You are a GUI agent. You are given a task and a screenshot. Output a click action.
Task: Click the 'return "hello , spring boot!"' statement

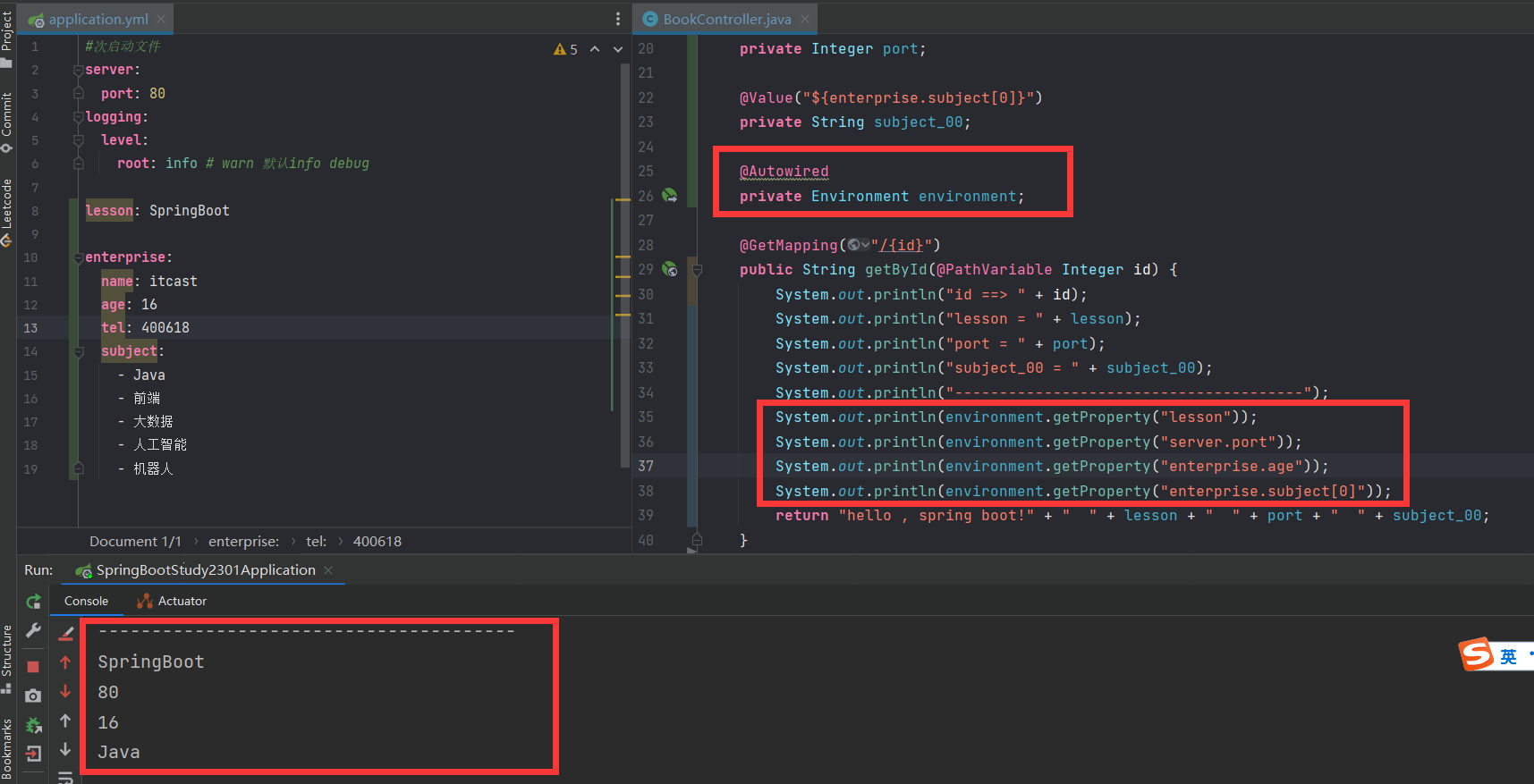pos(1131,516)
